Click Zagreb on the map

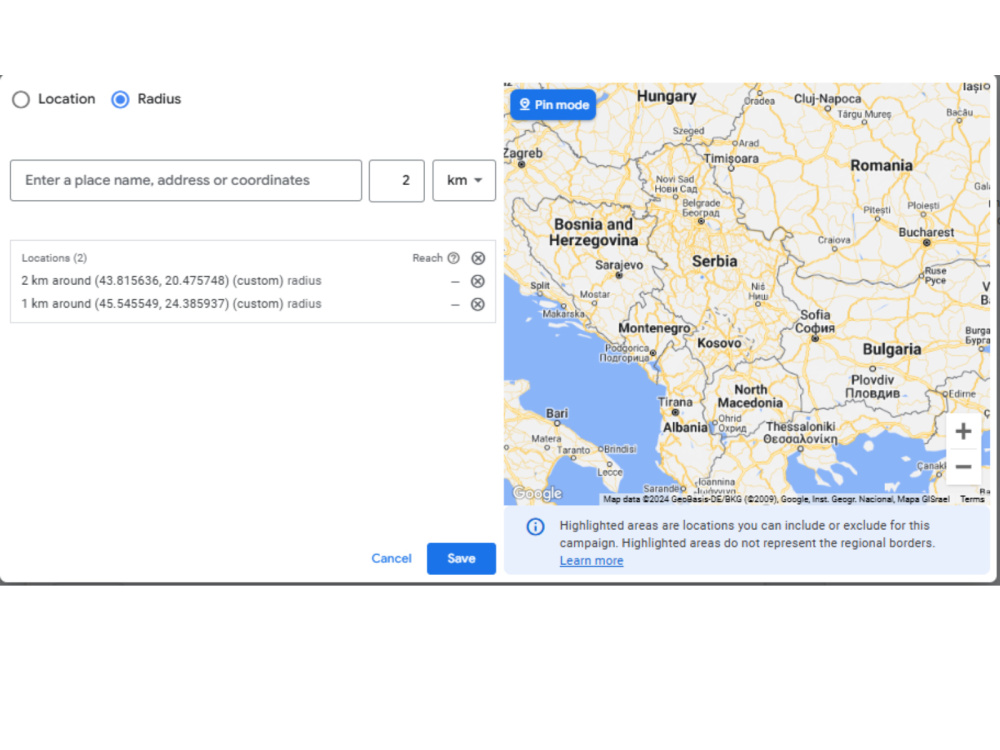coord(522,154)
